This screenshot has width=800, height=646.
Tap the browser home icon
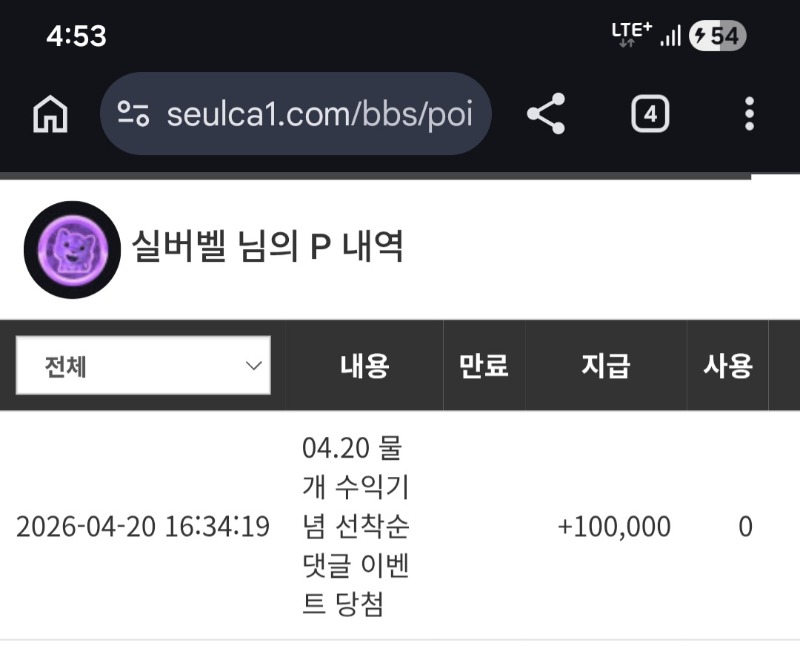tap(50, 115)
